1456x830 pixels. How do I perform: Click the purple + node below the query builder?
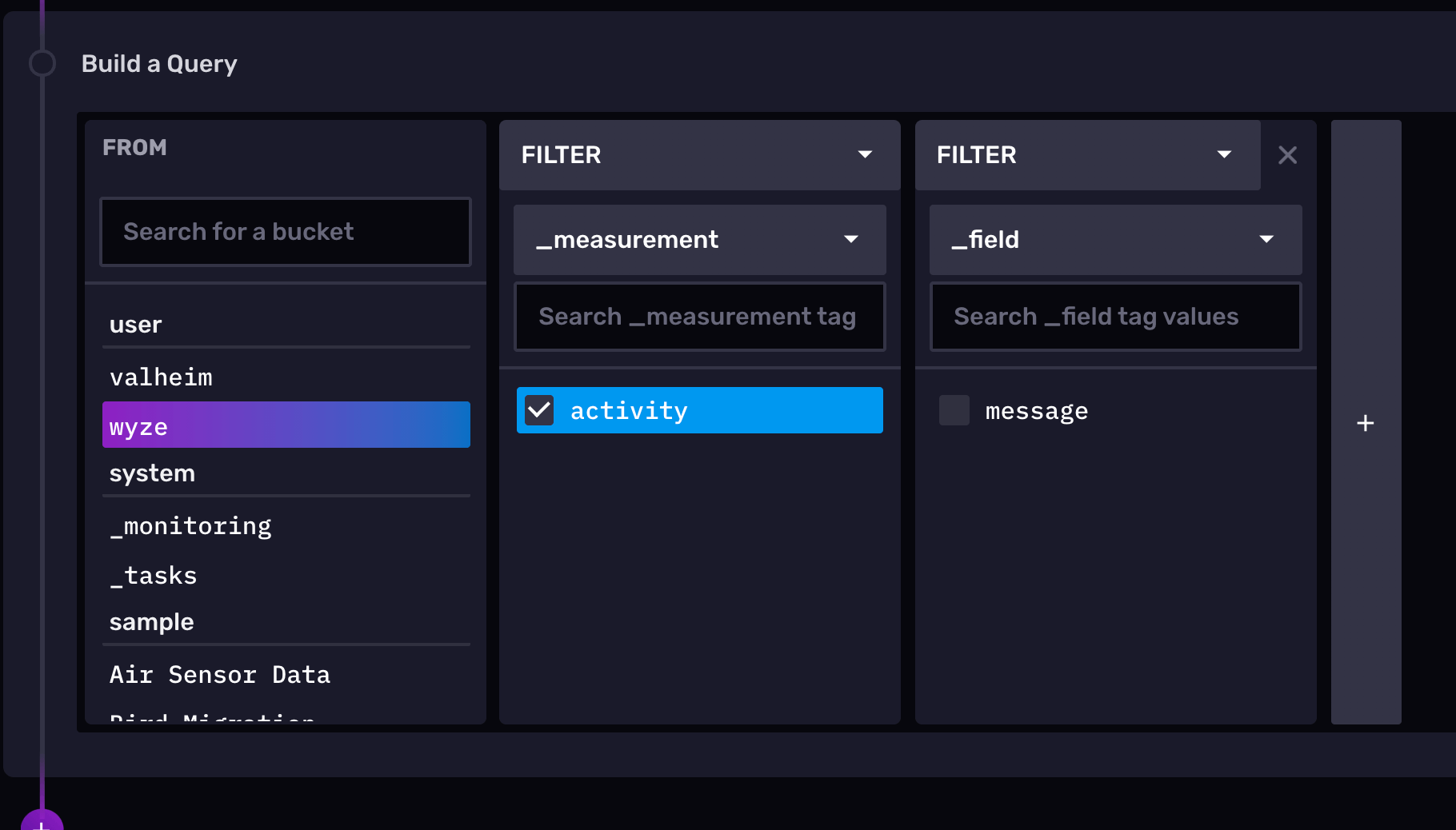point(42,824)
